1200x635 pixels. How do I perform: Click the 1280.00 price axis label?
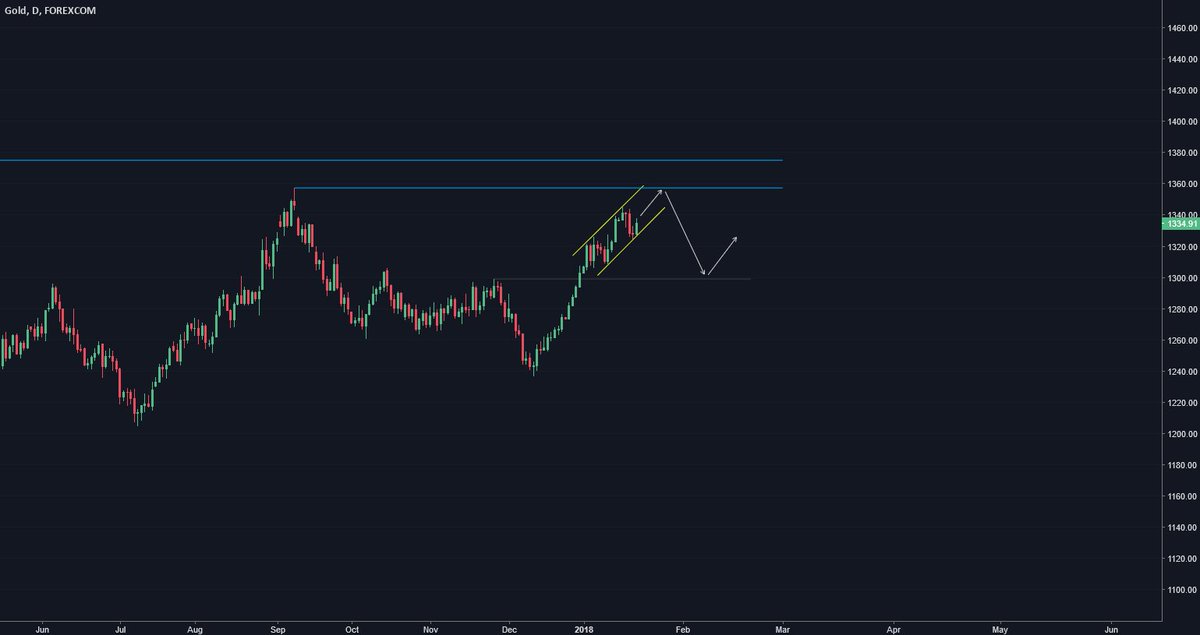pyautogui.click(x=1181, y=309)
